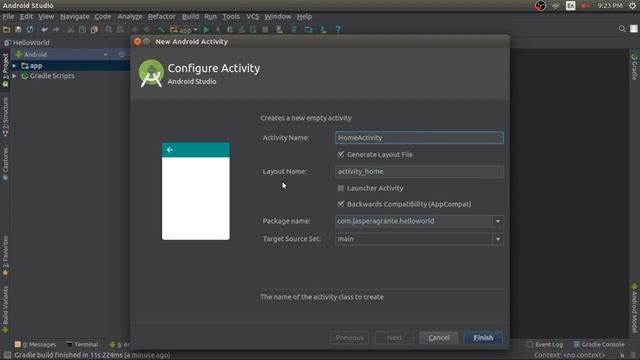Open the Gradle side panel tab
Image resolution: width=640 pixels, height=360 pixels.
point(634,67)
